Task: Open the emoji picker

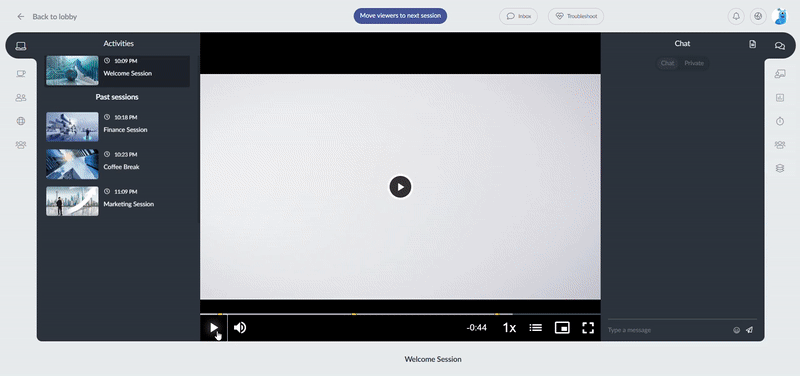Action: (736, 330)
